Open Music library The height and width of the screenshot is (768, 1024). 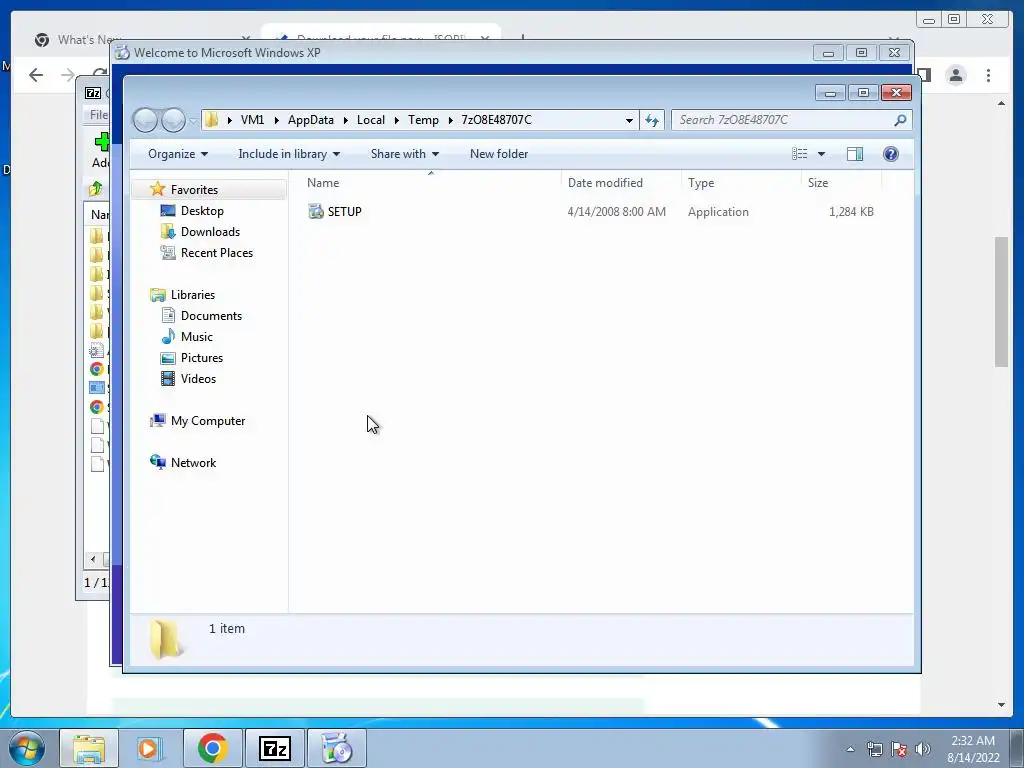197,336
